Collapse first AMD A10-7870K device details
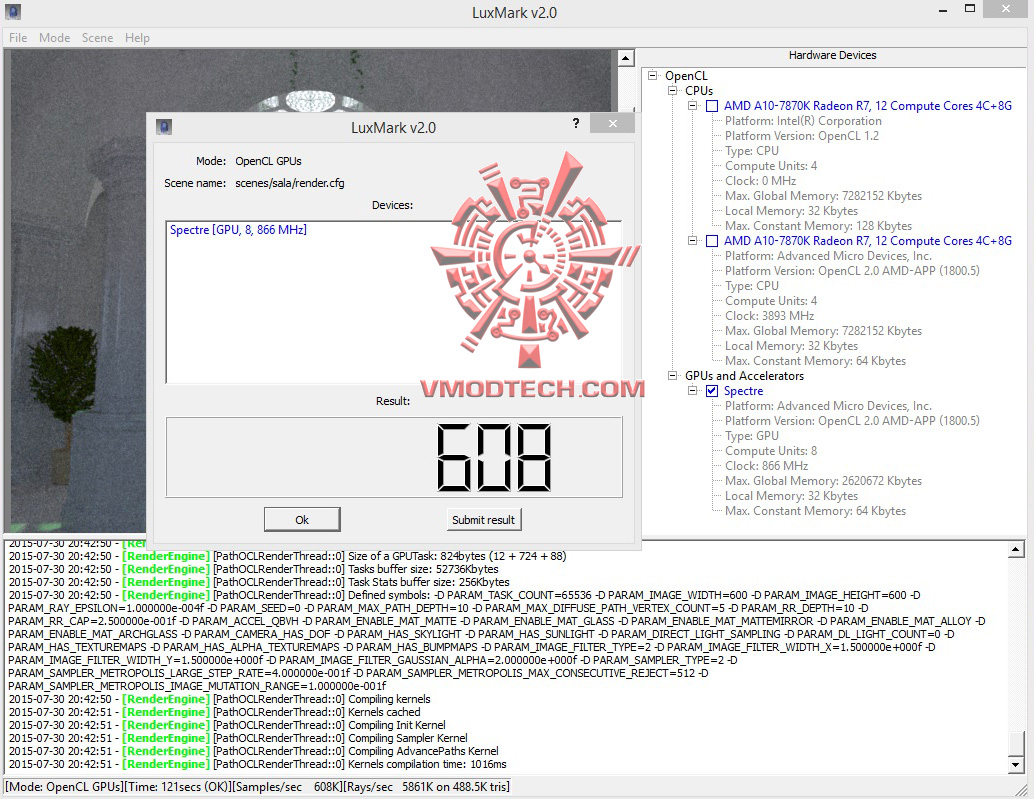The image size is (1034, 799). [692, 105]
